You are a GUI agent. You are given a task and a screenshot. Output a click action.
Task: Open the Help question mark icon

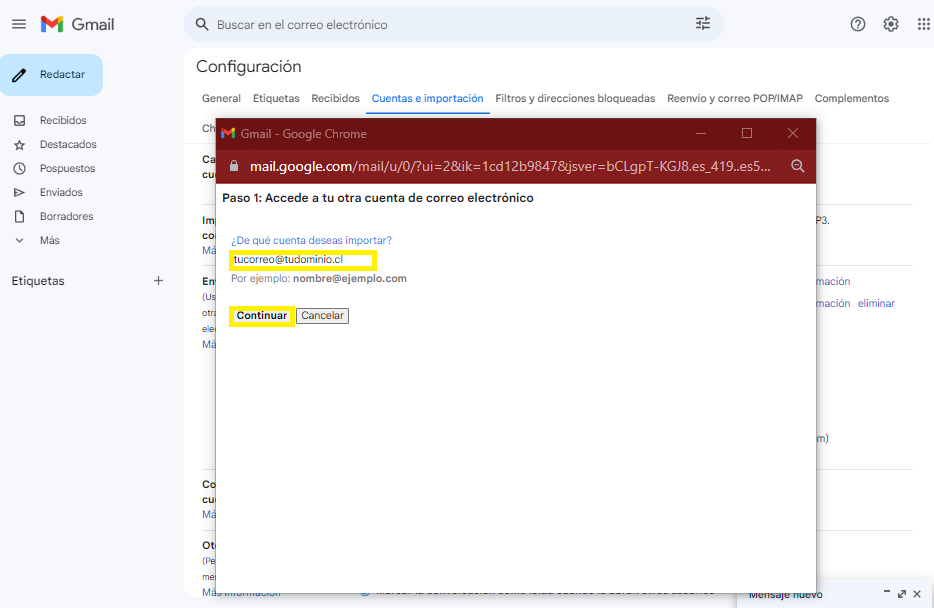click(857, 24)
